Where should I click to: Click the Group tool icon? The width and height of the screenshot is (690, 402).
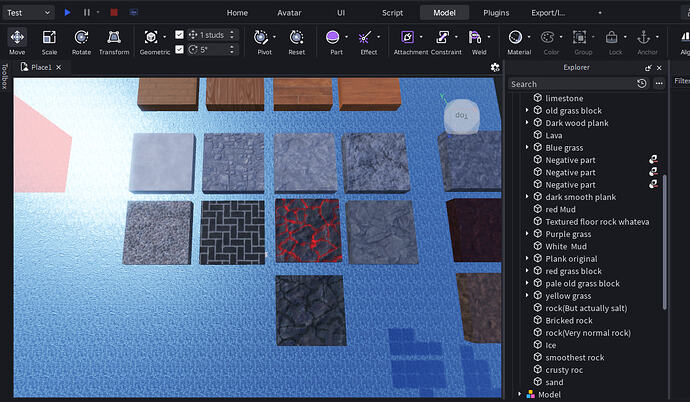coord(580,37)
